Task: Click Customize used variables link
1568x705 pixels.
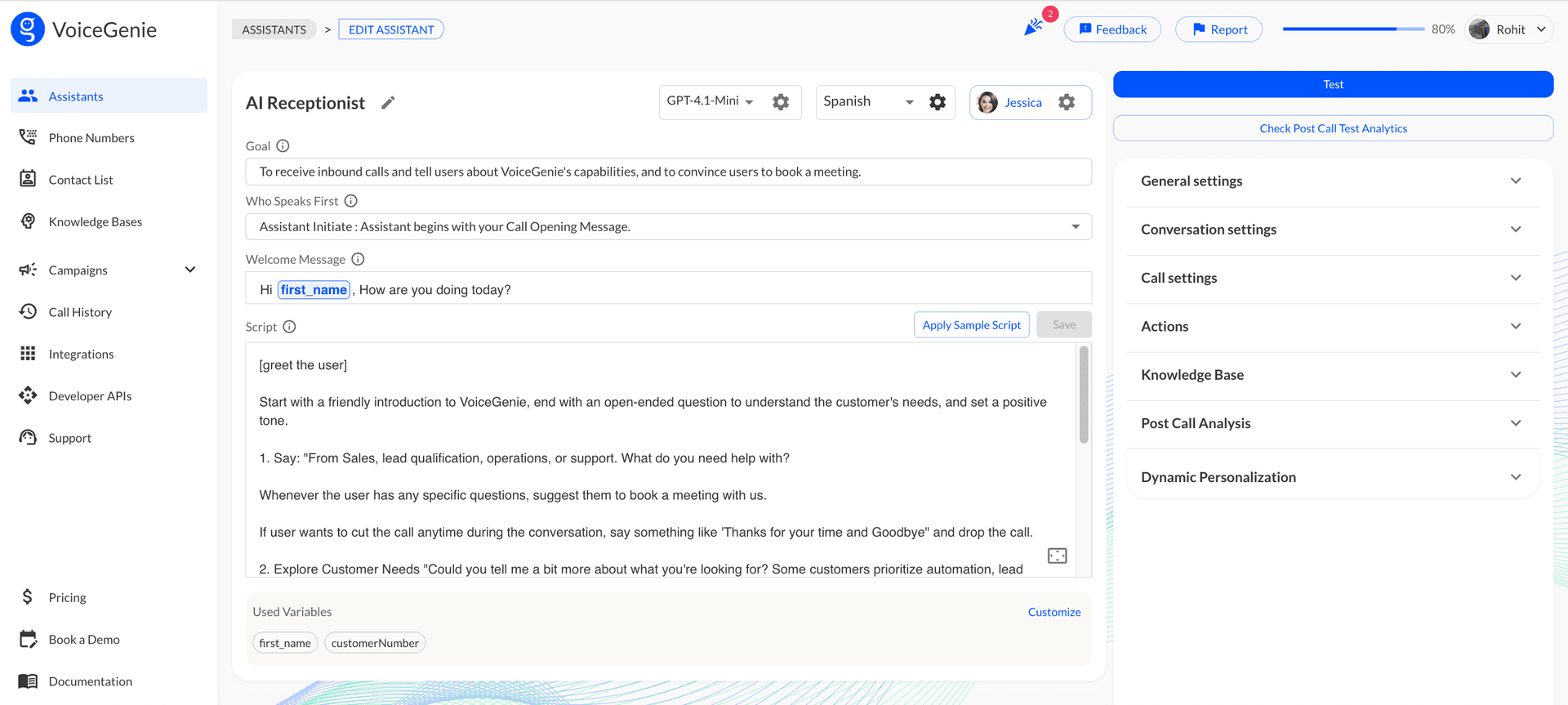Action: click(x=1053, y=612)
